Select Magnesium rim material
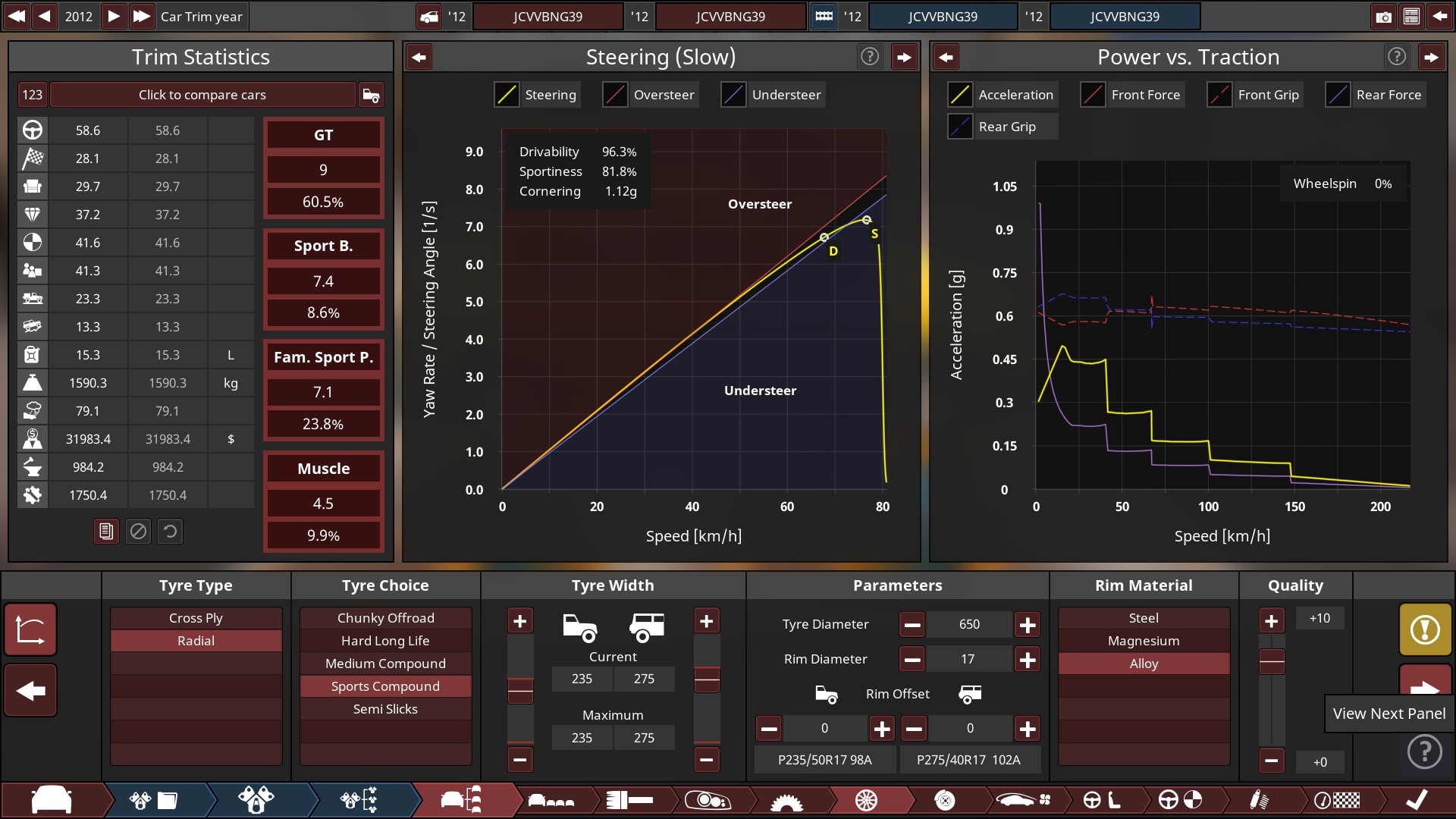The width and height of the screenshot is (1456, 819). click(x=1144, y=641)
